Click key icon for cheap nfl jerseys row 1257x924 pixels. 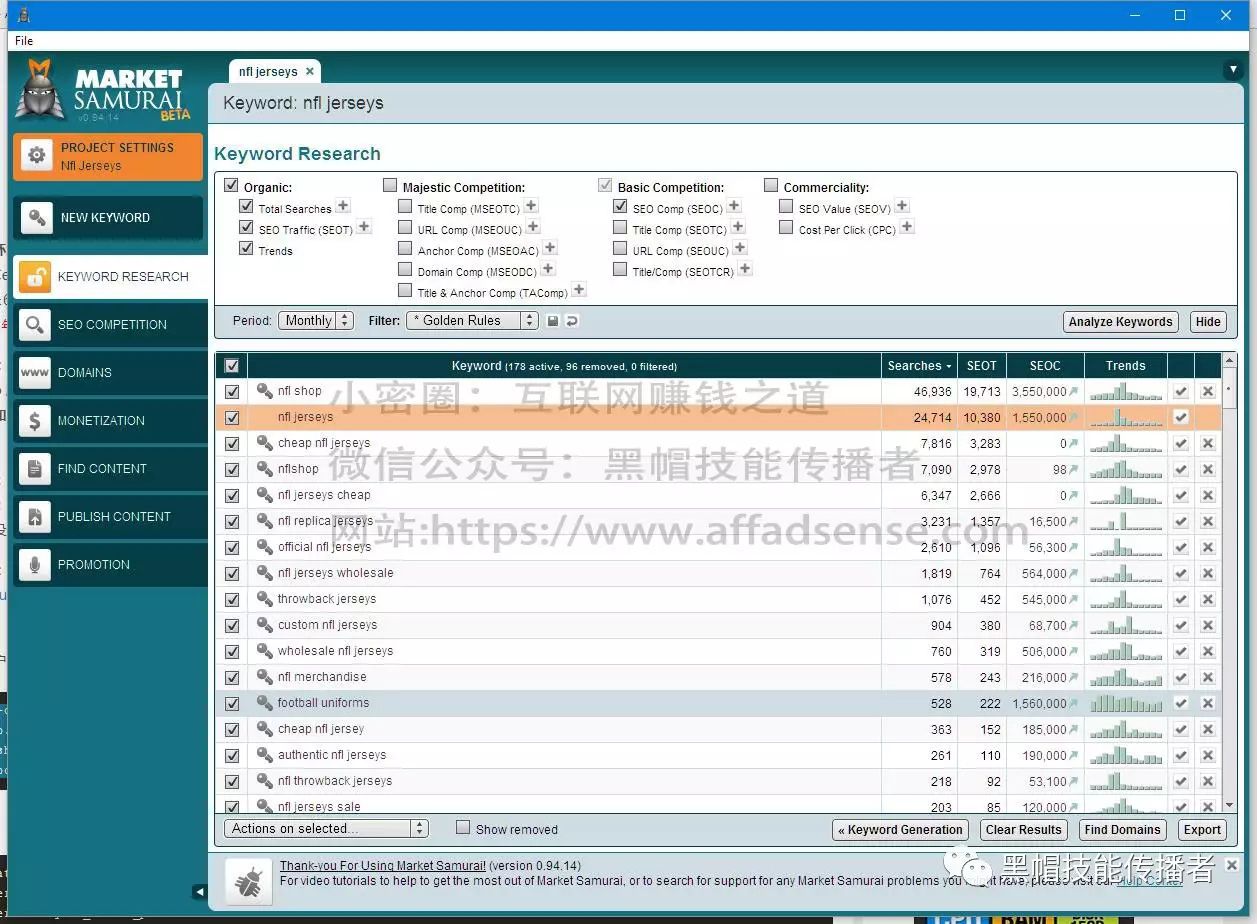pyautogui.click(x=265, y=443)
